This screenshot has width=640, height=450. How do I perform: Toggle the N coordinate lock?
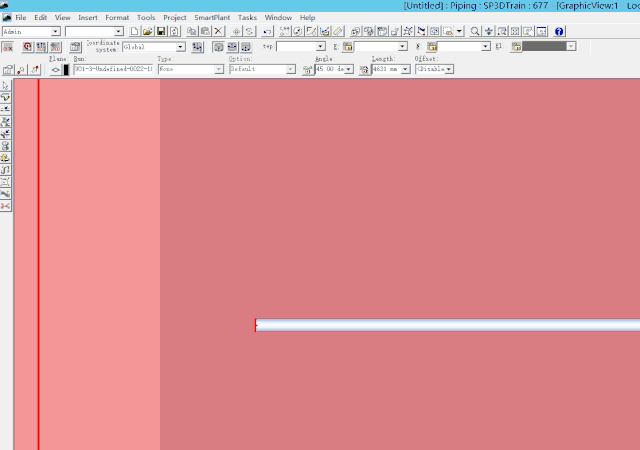(x=432, y=47)
